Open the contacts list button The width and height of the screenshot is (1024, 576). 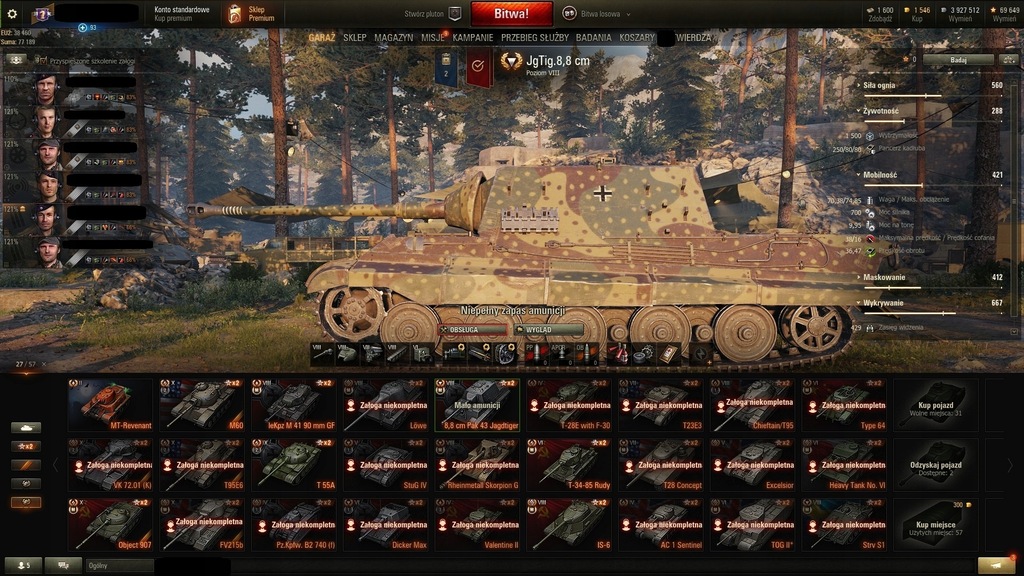[22, 566]
